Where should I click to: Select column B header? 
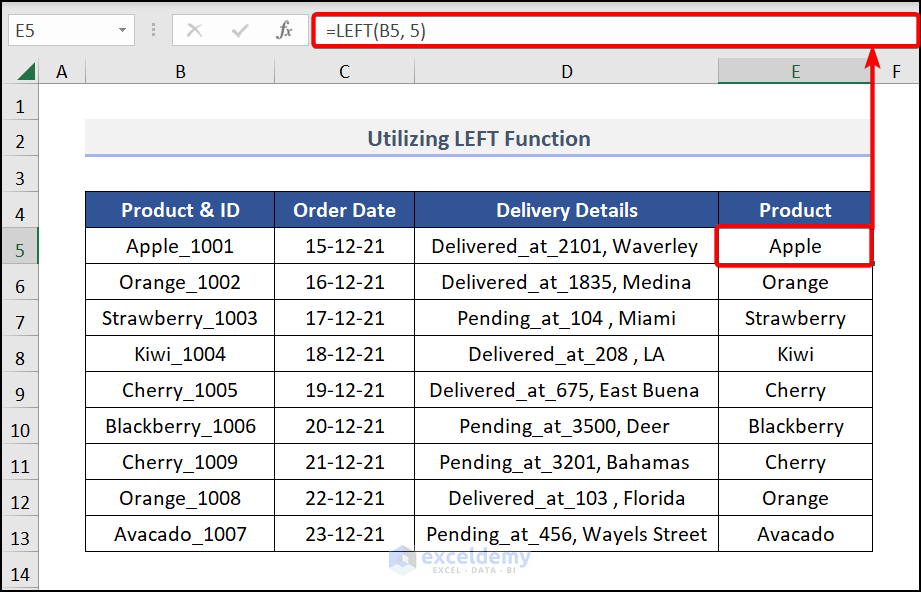pos(180,71)
